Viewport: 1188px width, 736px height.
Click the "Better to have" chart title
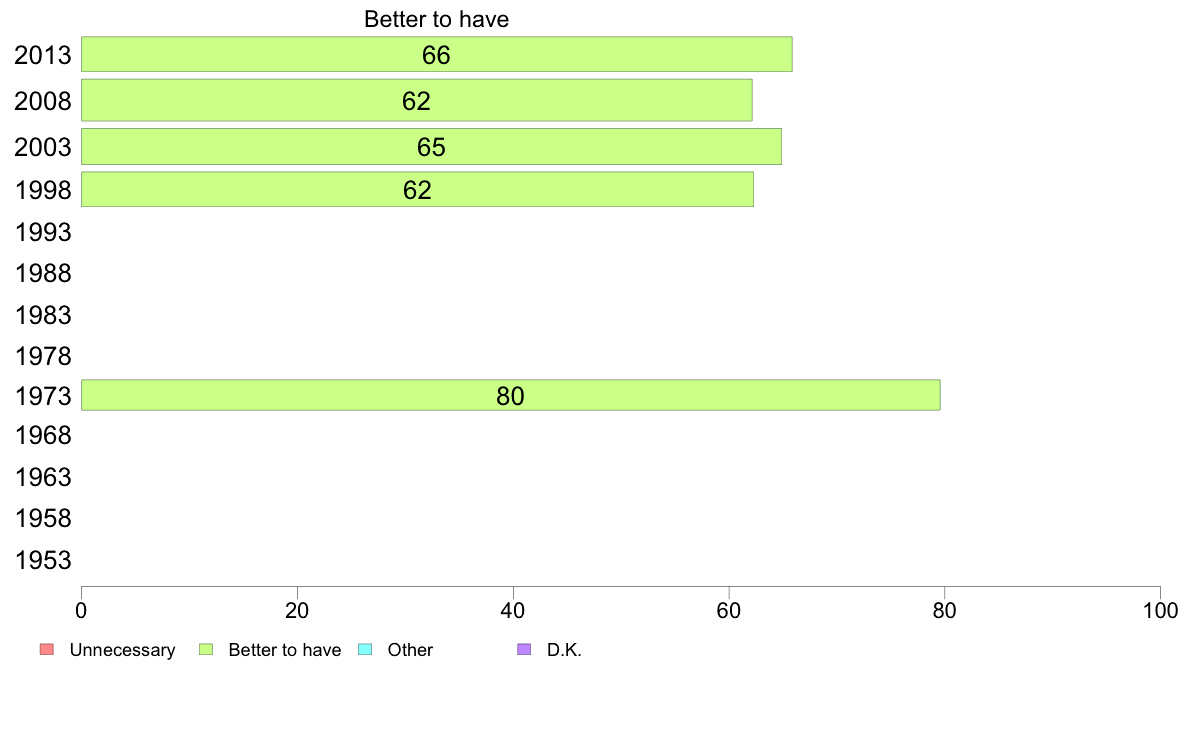436,20
